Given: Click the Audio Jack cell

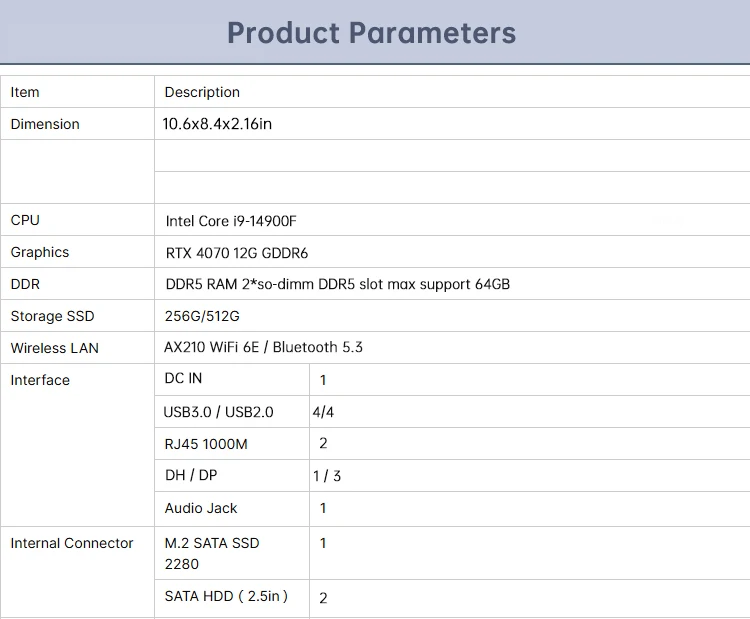Looking at the screenshot, I should pos(232,508).
